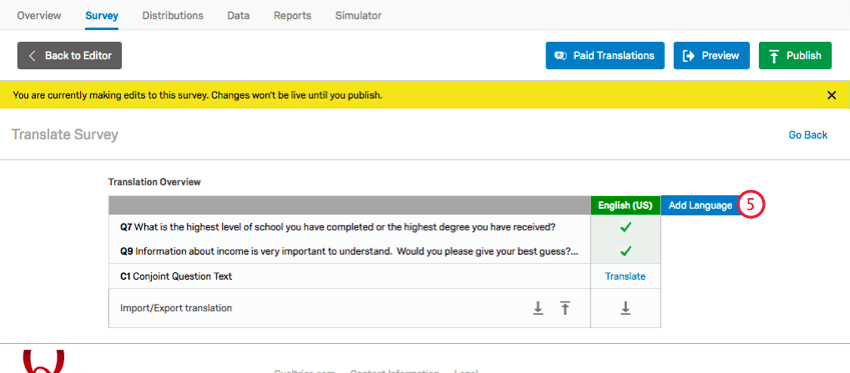Click the Q9 English checkmark
The width and height of the screenshot is (850, 373).
[x=626, y=251]
